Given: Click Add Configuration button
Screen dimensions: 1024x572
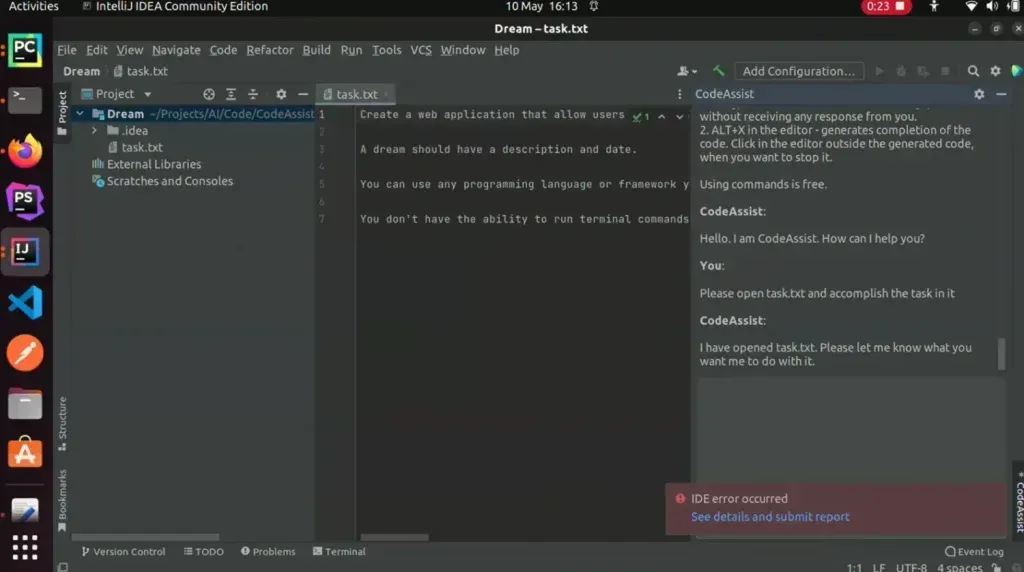Looking at the screenshot, I should click(x=799, y=71).
